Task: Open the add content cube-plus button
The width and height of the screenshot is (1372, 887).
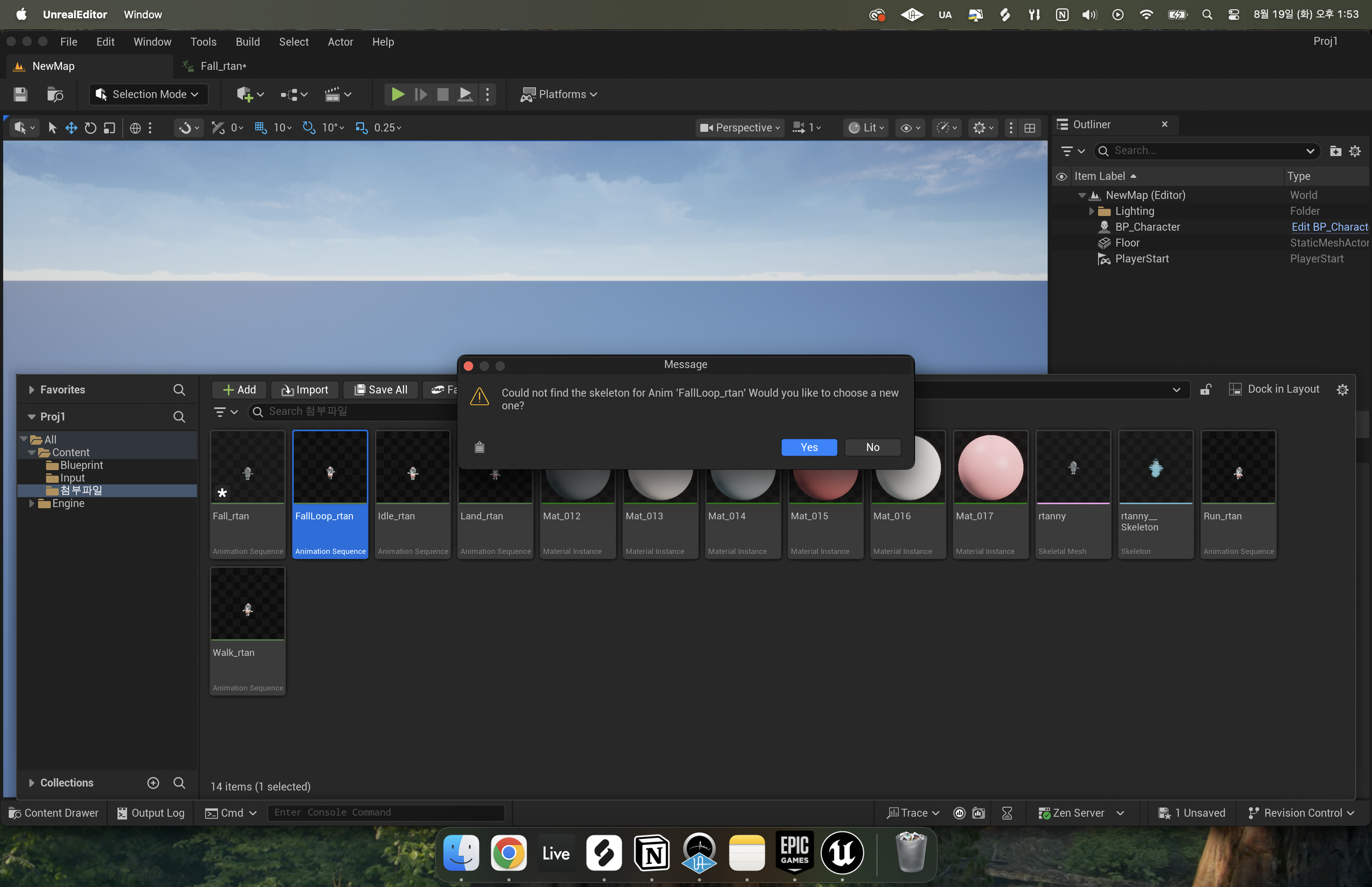Action: click(x=250, y=94)
